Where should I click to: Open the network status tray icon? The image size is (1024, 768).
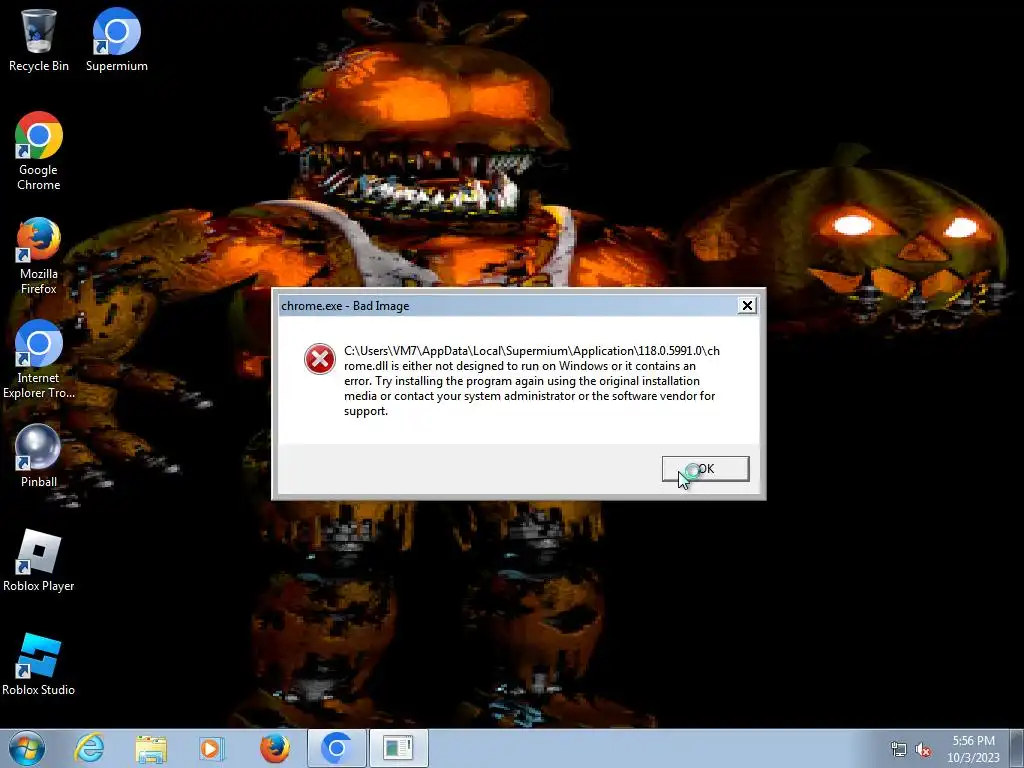(x=899, y=750)
